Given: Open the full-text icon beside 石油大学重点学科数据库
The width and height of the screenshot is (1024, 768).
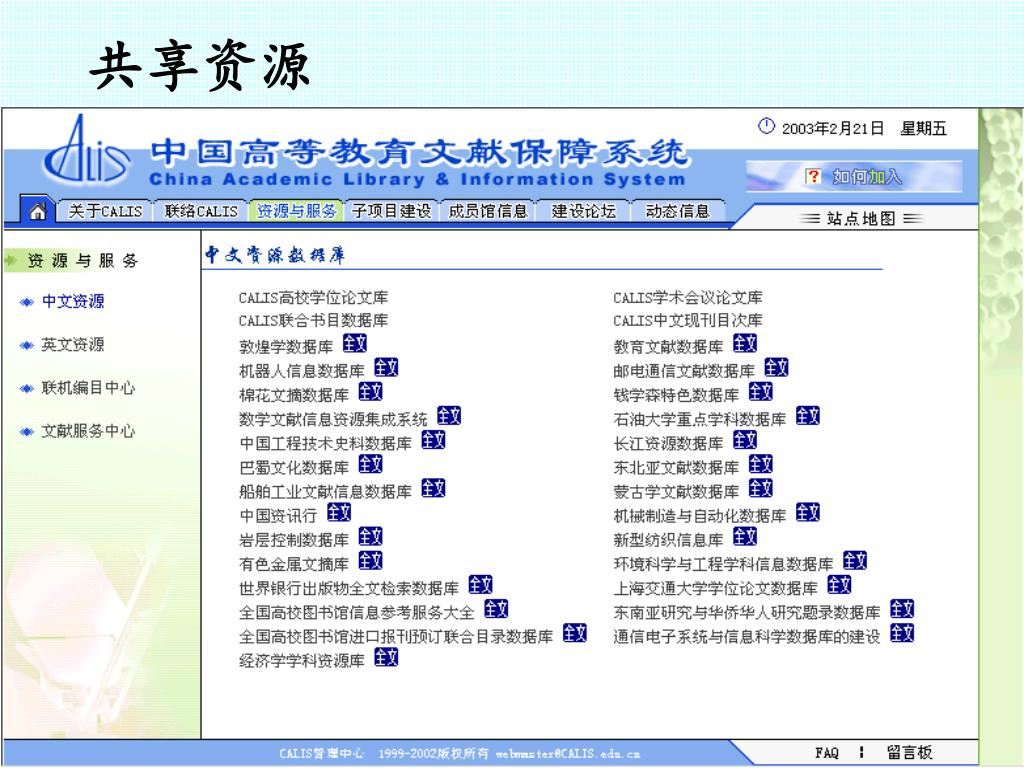Looking at the screenshot, I should point(807,416).
